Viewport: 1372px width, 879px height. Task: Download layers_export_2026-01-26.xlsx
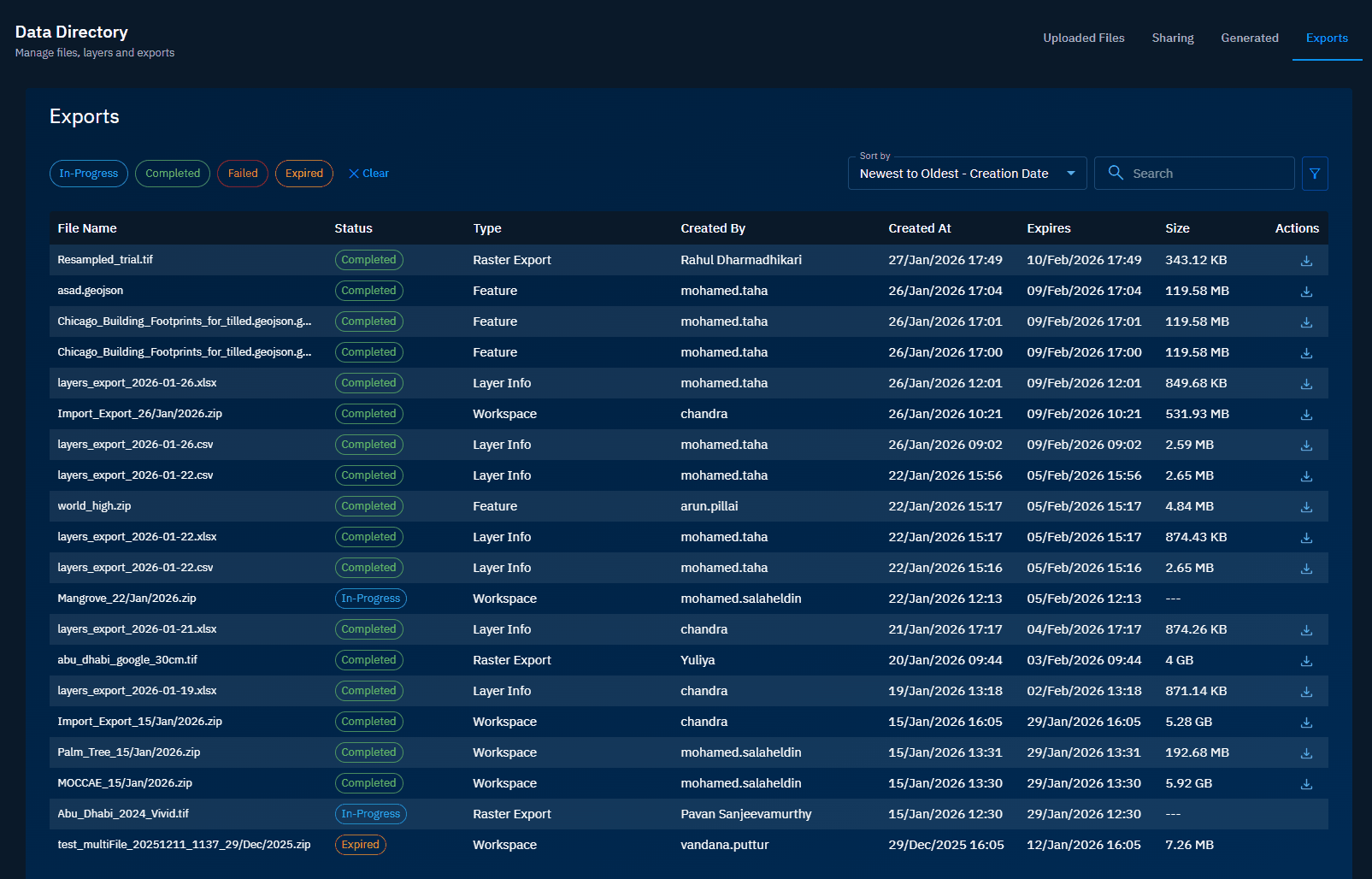coord(1305,383)
